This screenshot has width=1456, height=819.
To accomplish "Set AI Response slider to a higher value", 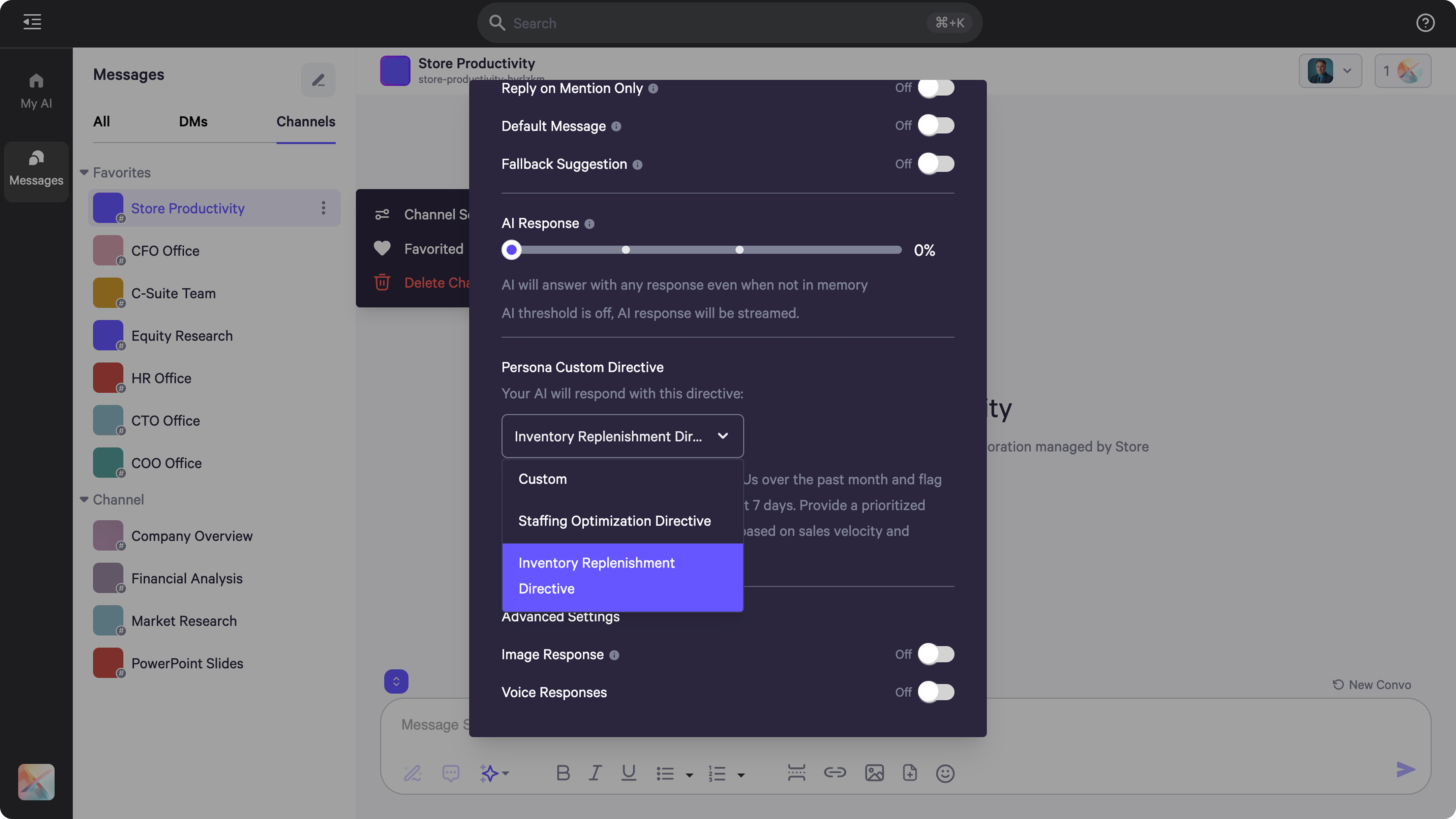I will pos(739,249).
